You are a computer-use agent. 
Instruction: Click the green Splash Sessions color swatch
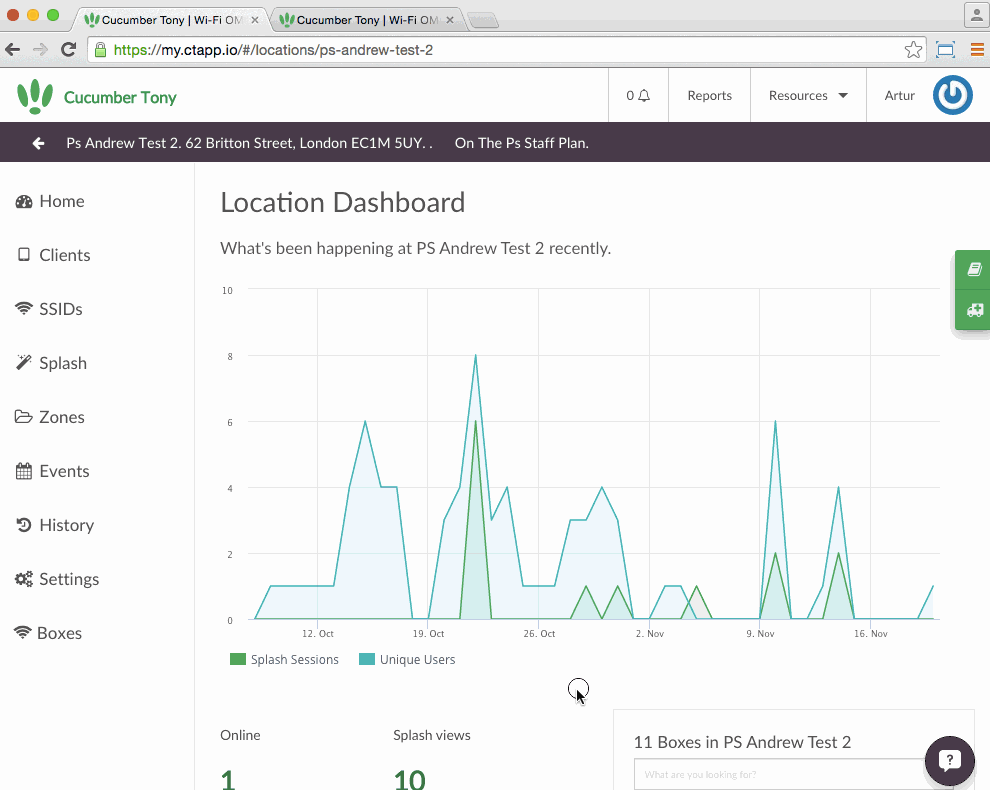(237, 660)
